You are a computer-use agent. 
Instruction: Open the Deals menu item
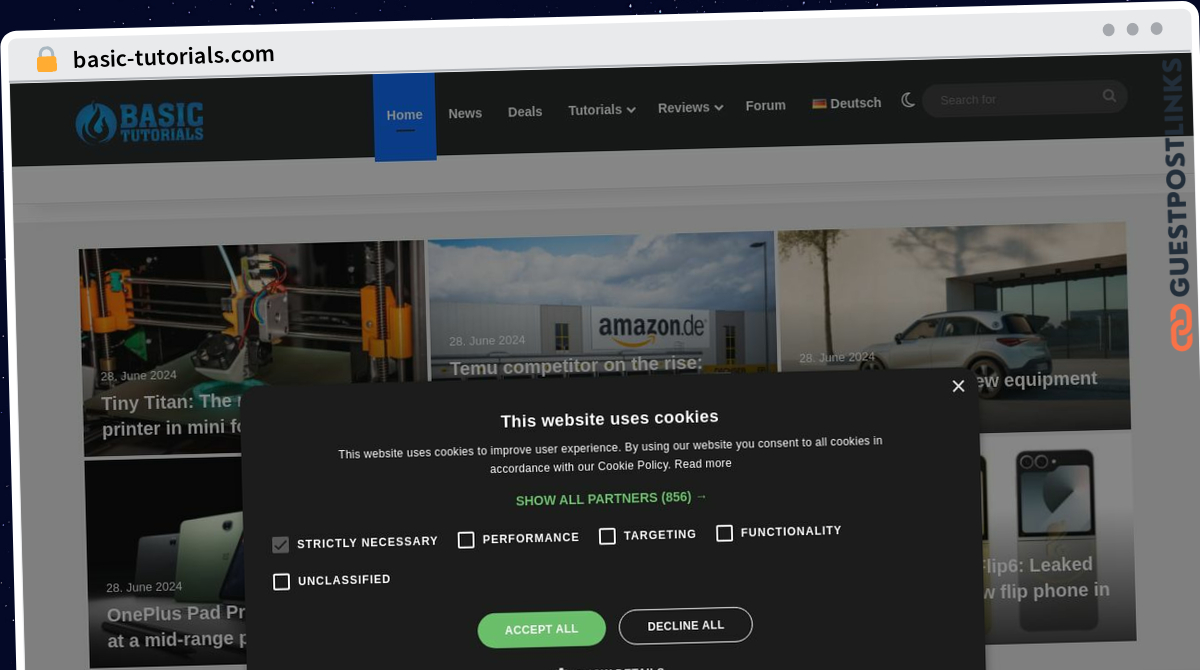point(525,112)
